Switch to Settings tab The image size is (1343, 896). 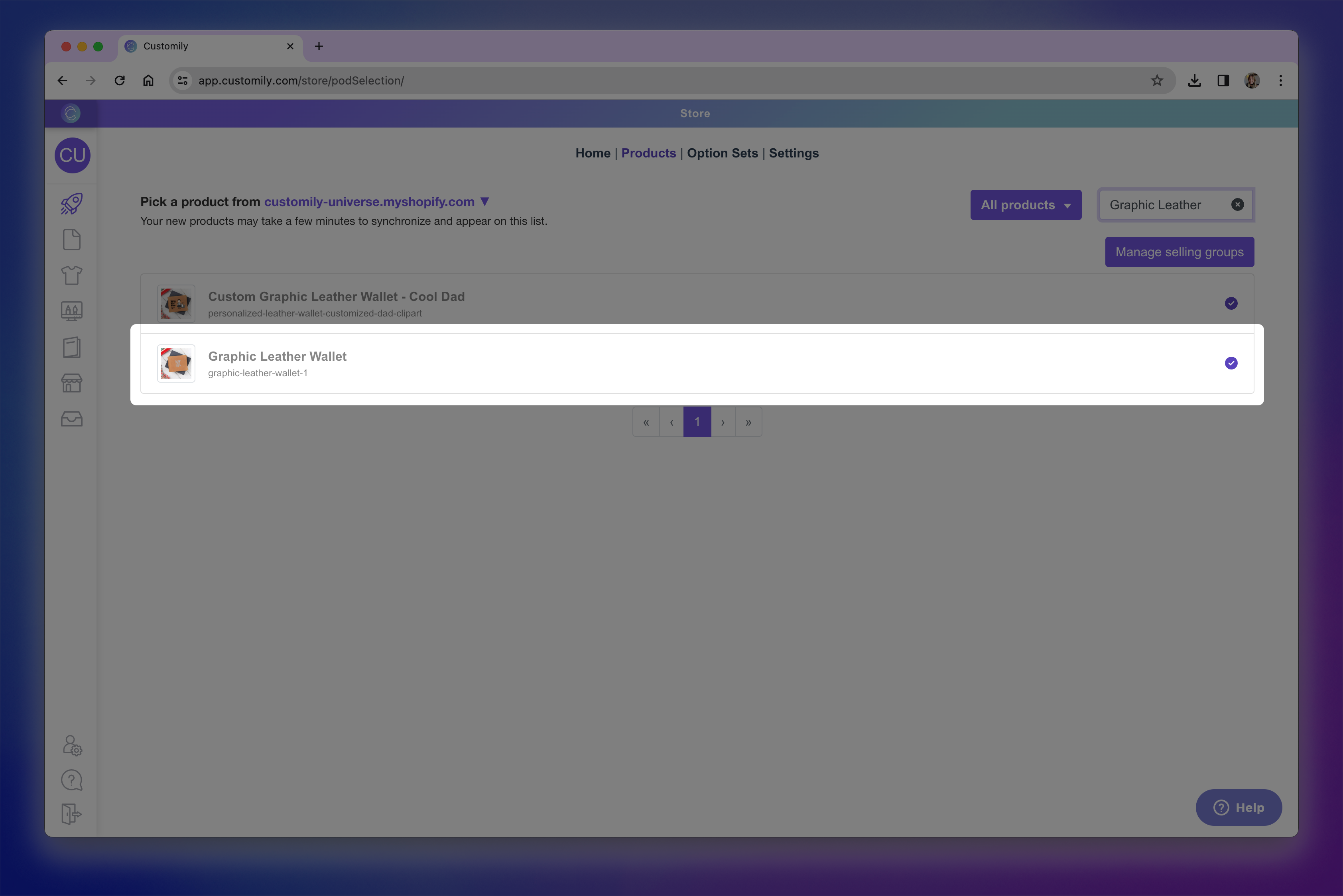[793, 153]
